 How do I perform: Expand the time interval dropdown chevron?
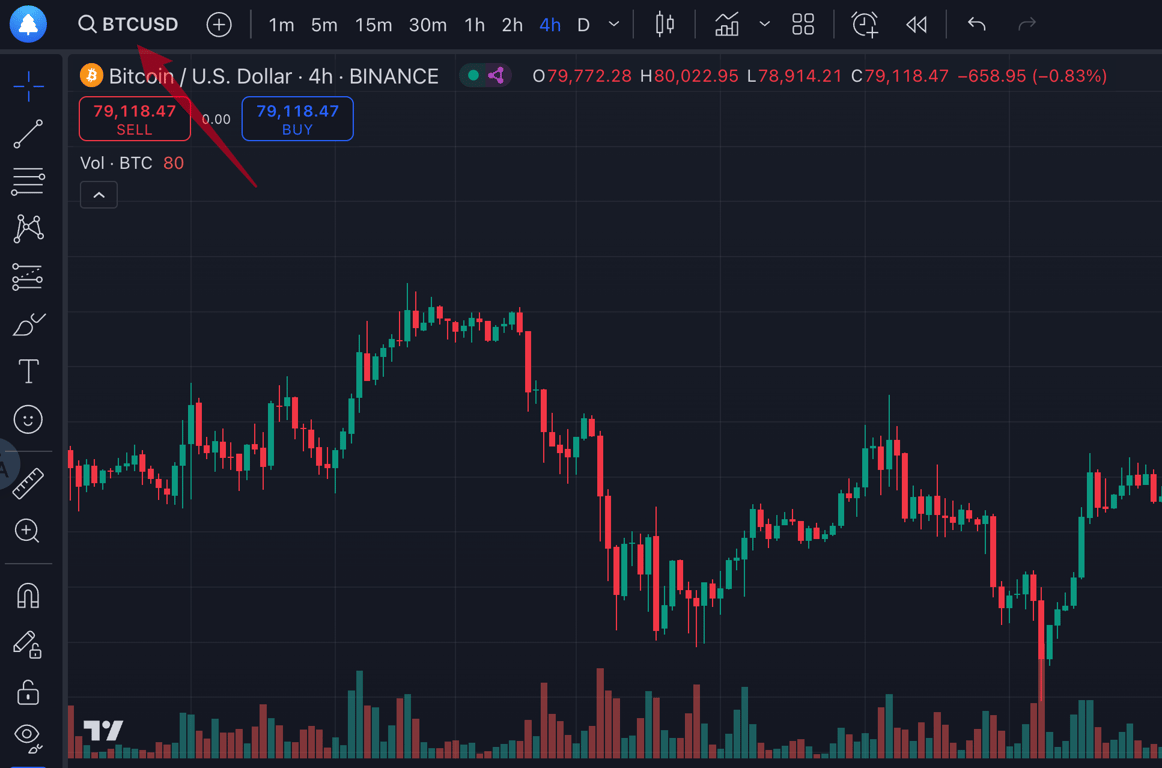click(614, 25)
